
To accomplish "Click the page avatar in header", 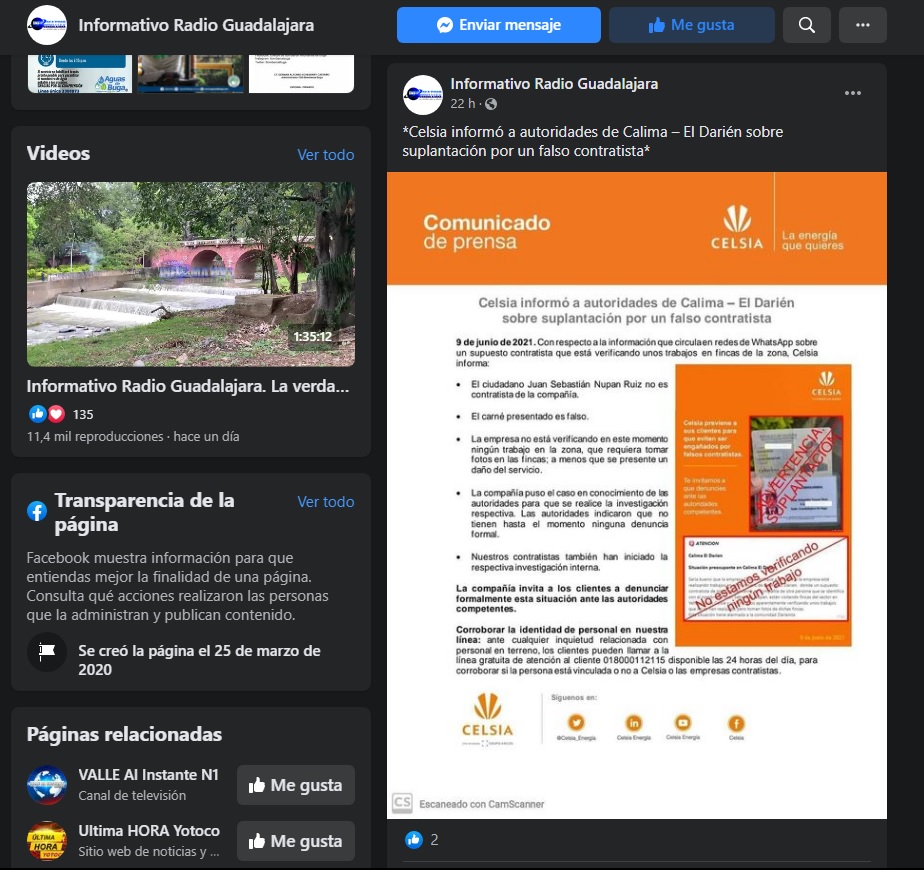I will (x=47, y=25).
